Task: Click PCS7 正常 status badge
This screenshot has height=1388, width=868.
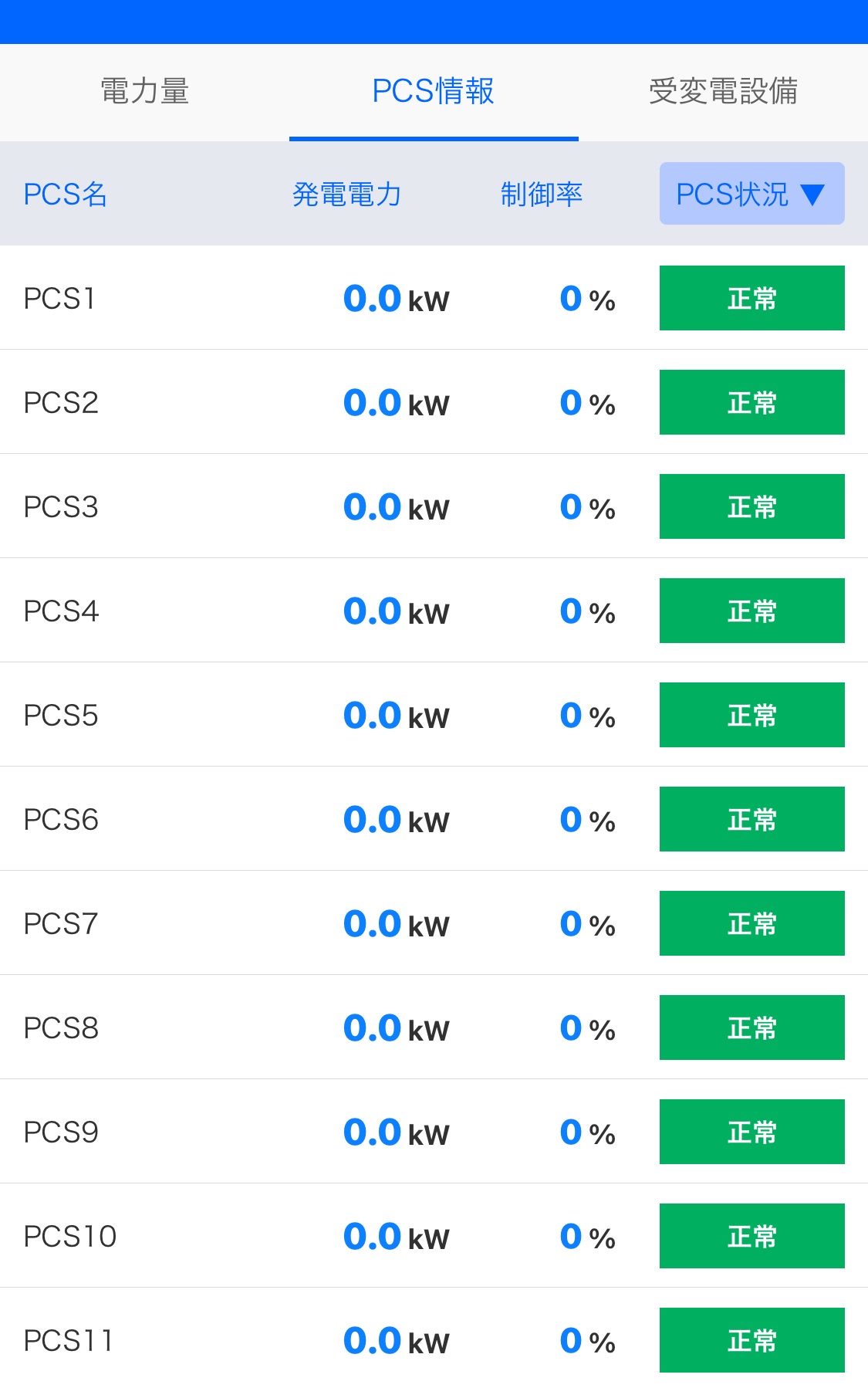Action: (x=751, y=923)
